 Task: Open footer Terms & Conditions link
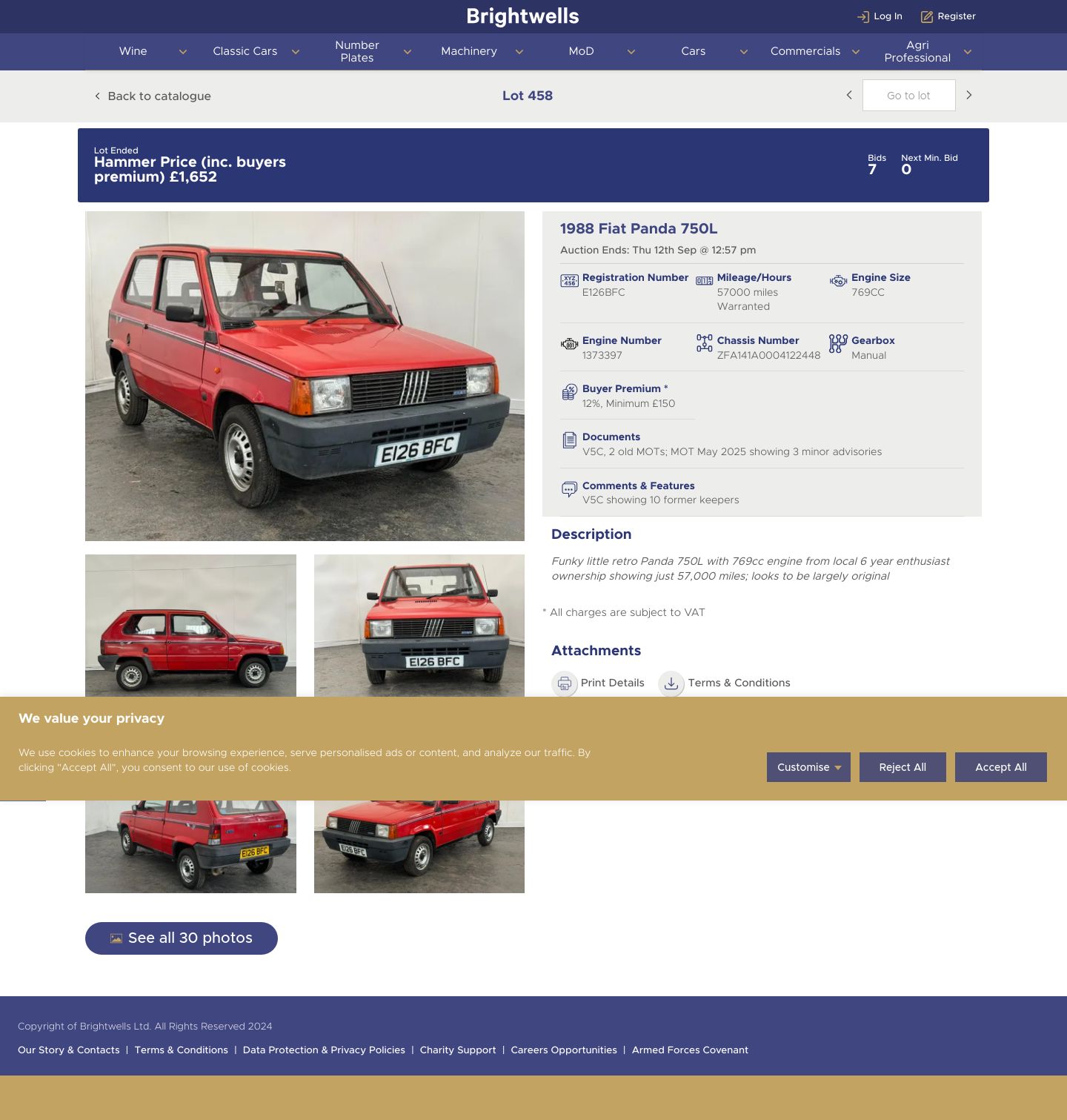182,1050
